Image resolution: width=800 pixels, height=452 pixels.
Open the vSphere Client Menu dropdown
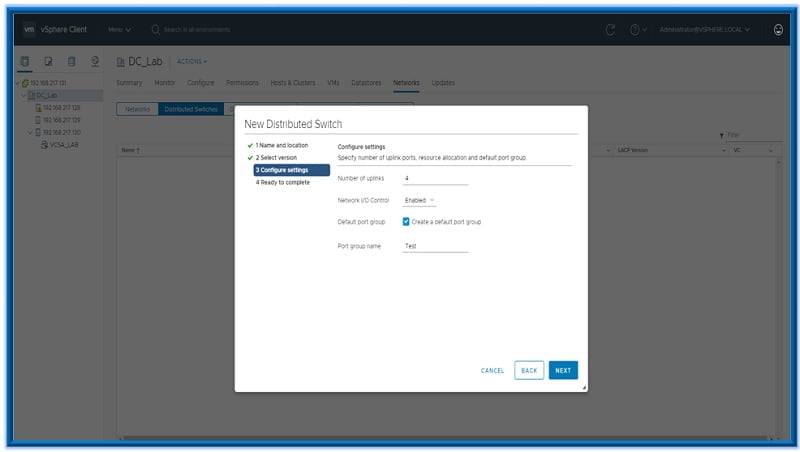click(x=119, y=29)
